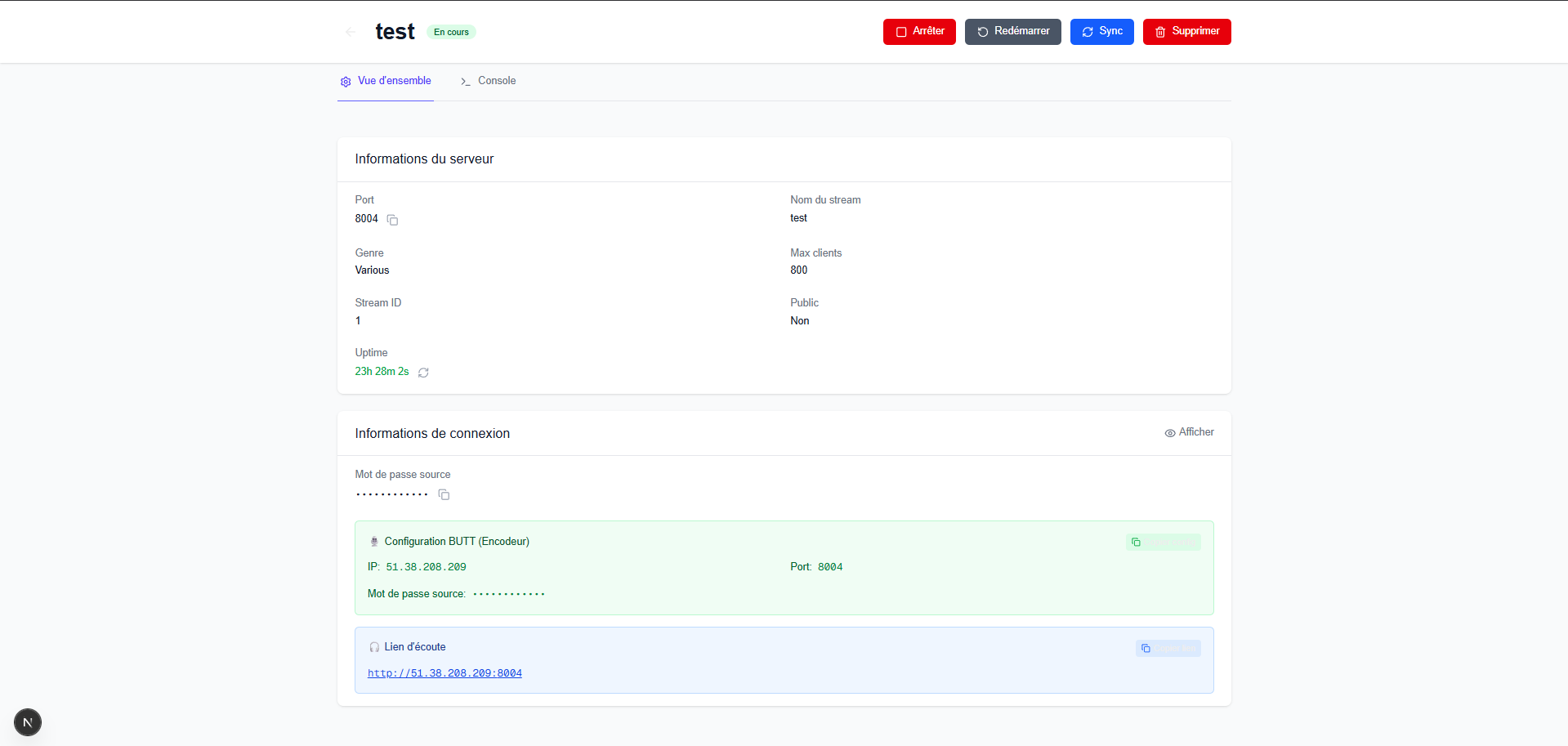Click the microphone icon beside Configuration BUTT
1568x746 pixels.
click(x=374, y=542)
